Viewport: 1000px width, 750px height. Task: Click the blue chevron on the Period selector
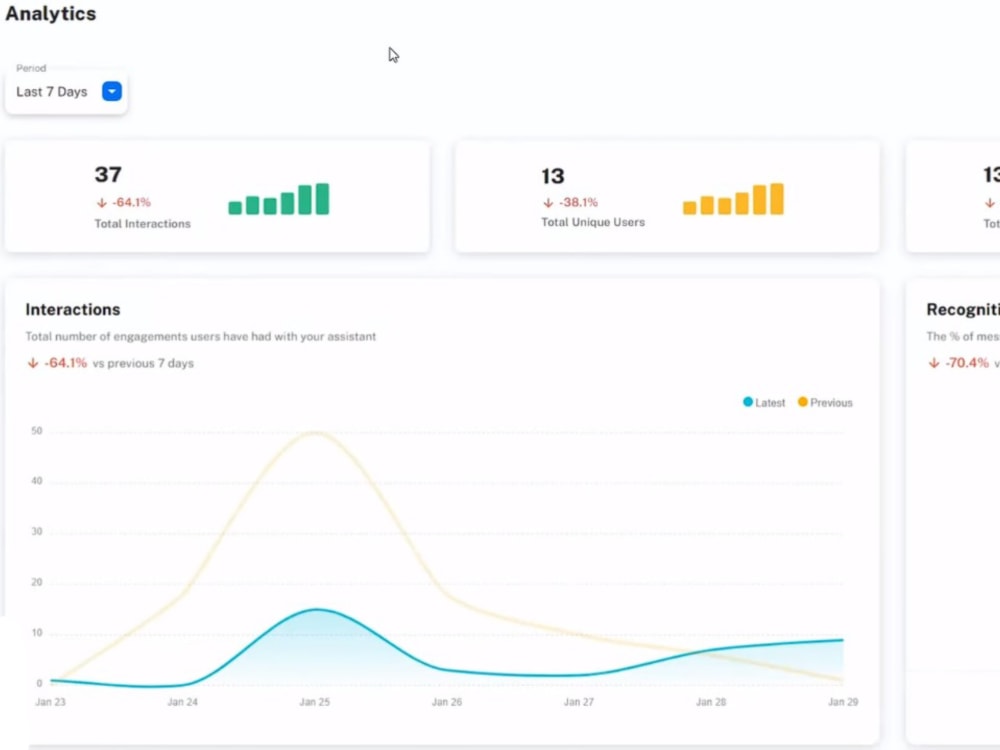(111, 91)
